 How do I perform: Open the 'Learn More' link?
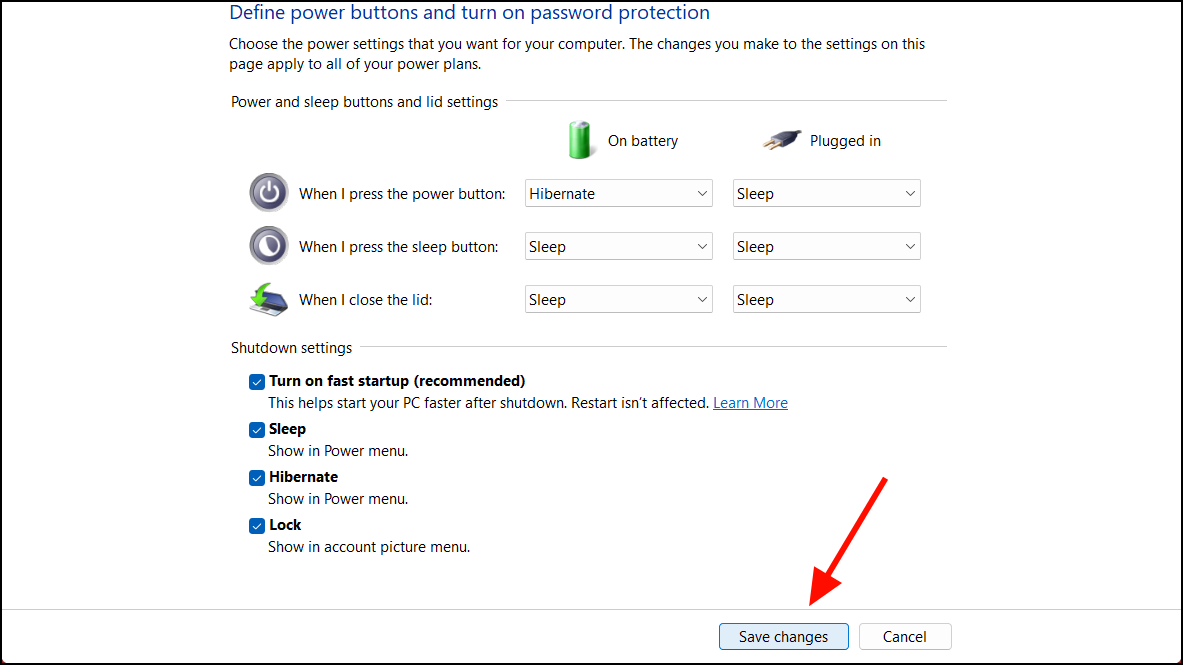click(750, 402)
